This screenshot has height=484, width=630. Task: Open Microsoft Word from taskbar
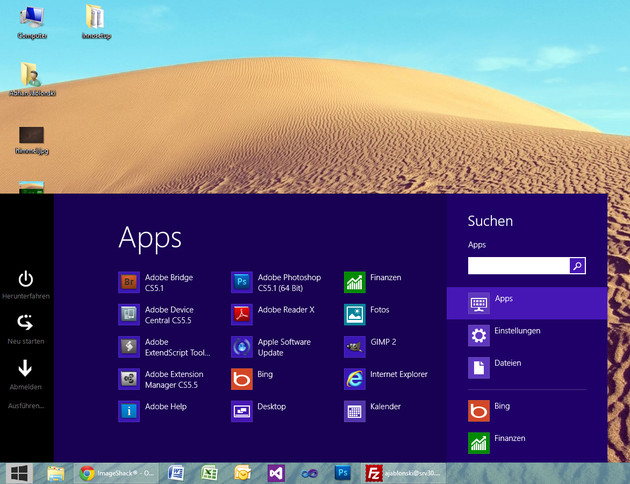pos(176,473)
